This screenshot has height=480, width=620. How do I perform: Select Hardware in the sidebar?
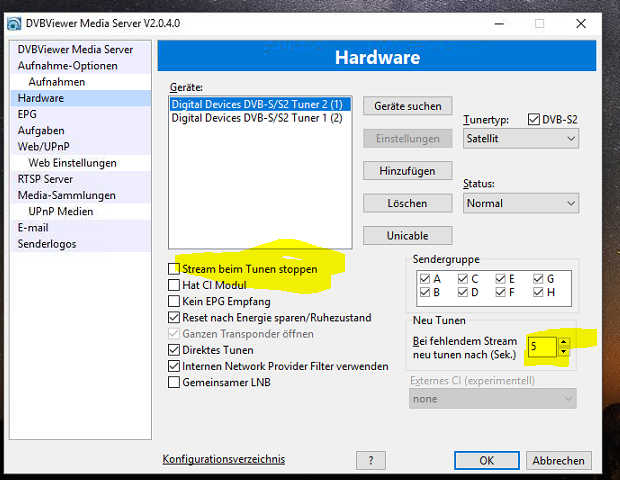point(80,98)
